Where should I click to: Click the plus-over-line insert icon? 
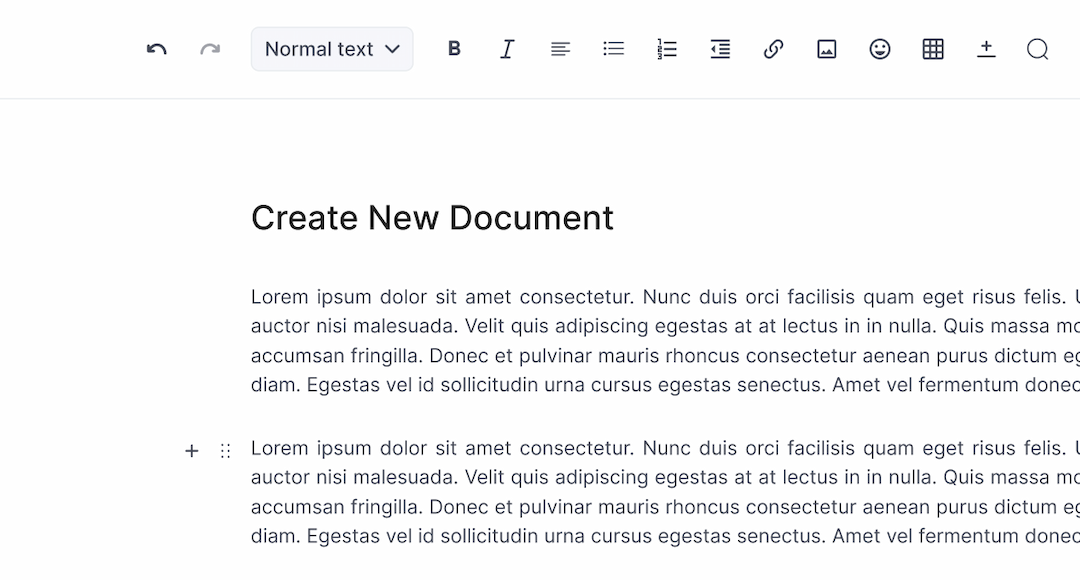tap(986, 49)
